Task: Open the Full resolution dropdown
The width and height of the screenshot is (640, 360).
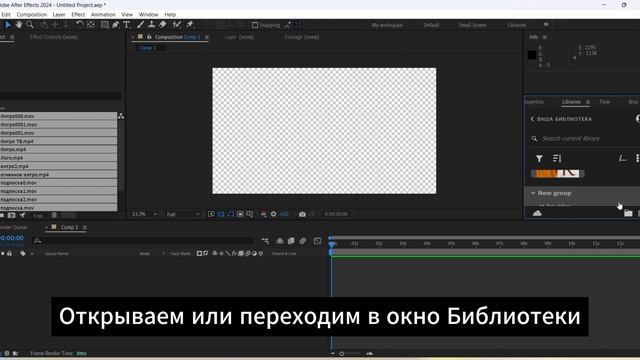Action: click(182, 214)
